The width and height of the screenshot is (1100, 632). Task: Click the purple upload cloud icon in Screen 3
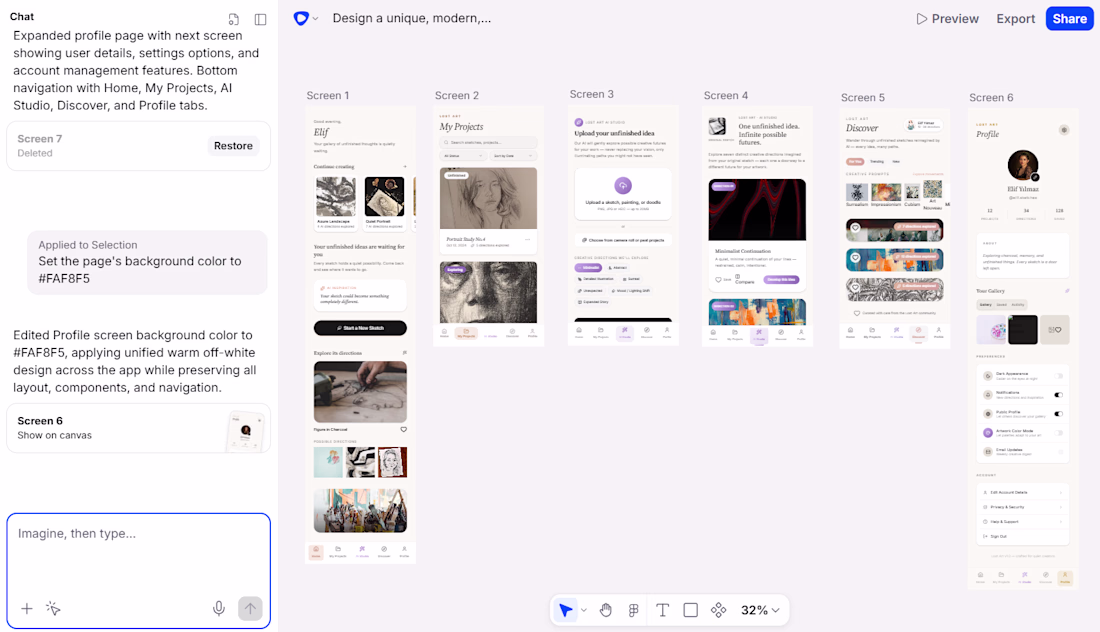623,186
